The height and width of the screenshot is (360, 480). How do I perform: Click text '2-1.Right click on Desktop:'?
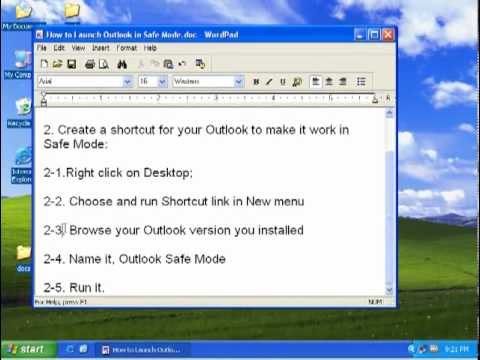tap(118, 173)
